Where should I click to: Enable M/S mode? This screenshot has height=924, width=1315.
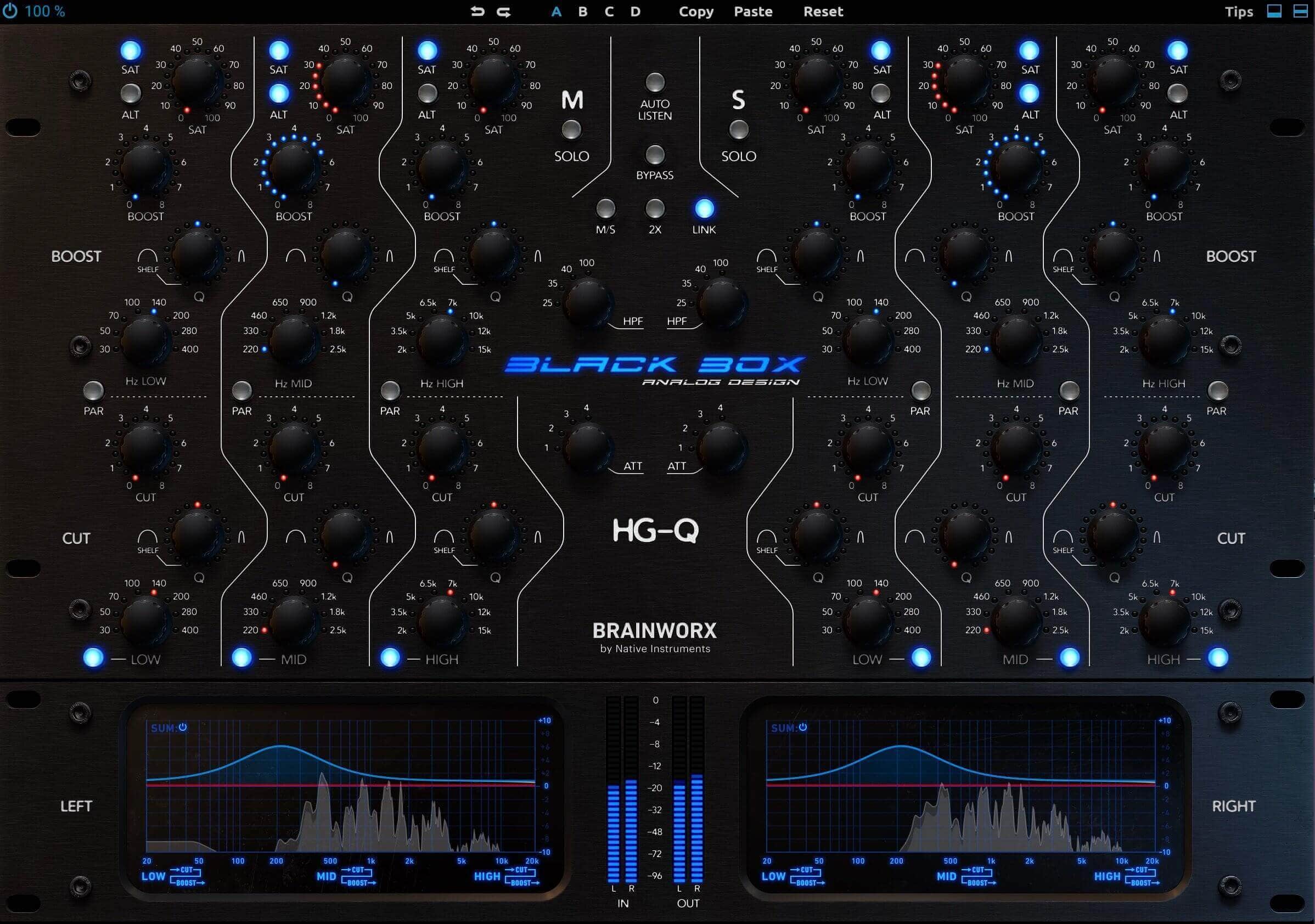tap(605, 209)
